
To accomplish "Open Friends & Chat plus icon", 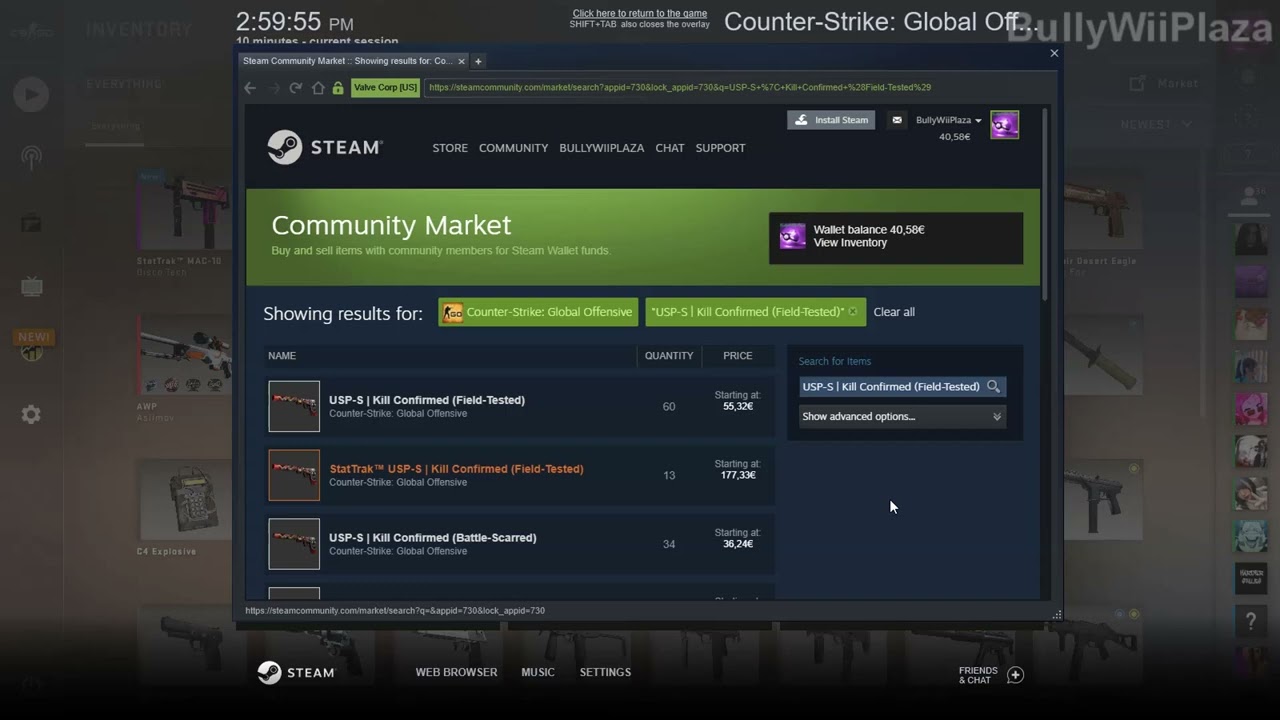I will [1015, 675].
